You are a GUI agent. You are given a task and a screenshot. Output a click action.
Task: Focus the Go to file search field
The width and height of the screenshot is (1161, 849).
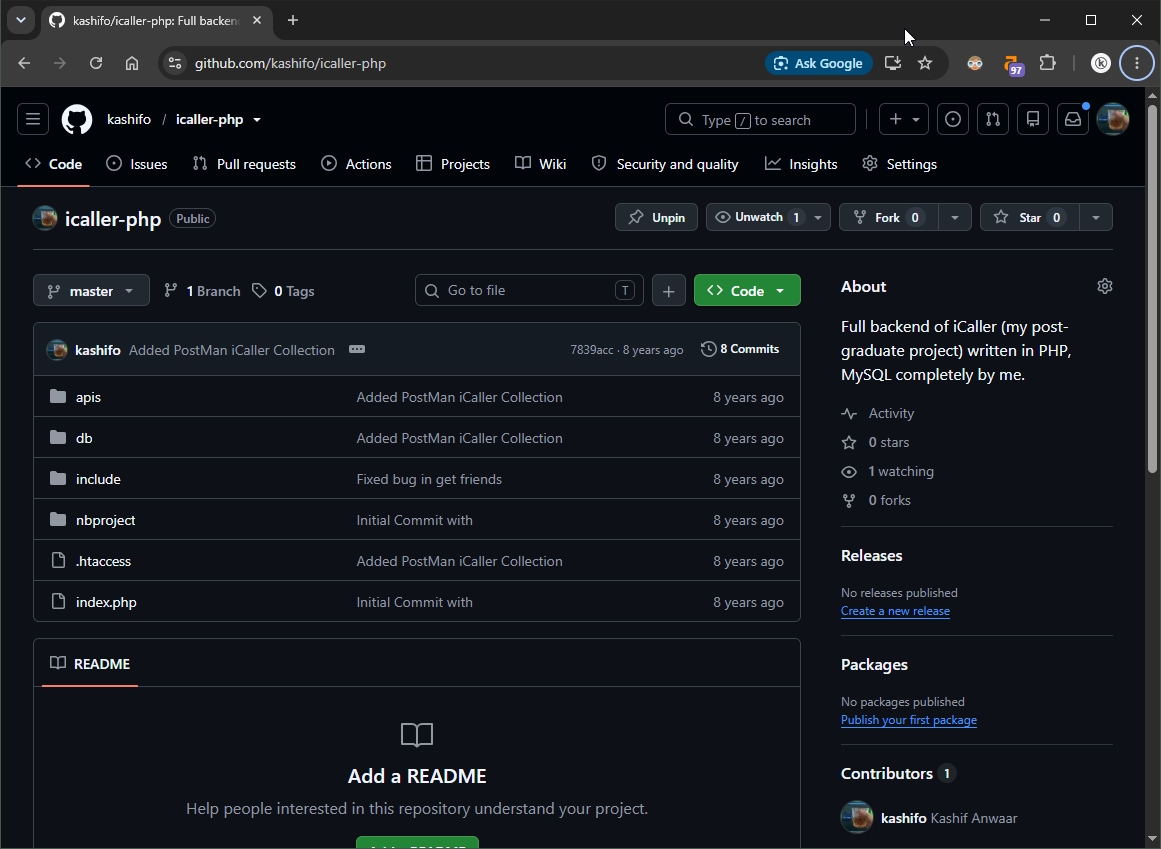point(529,290)
